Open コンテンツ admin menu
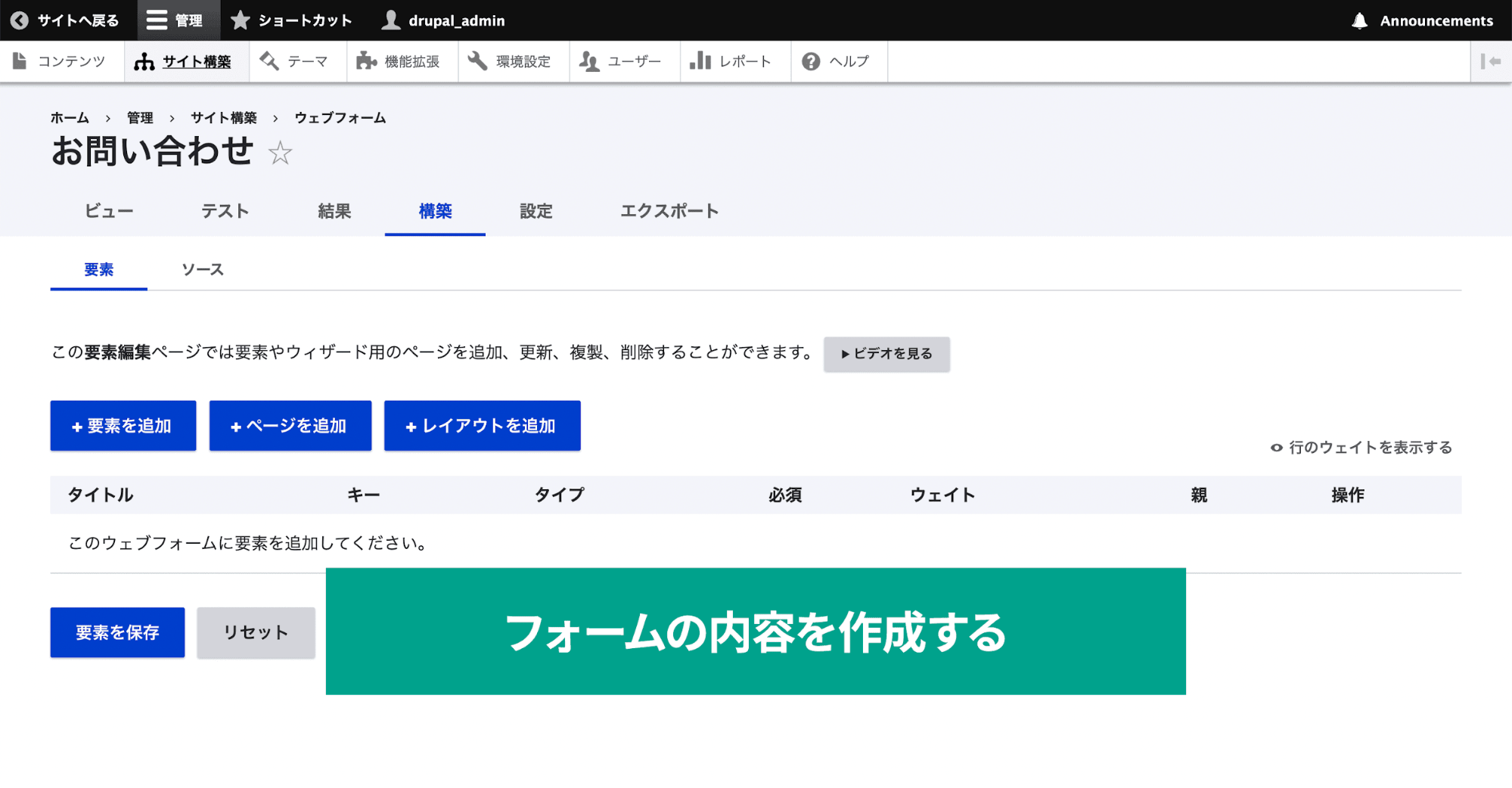The width and height of the screenshot is (1512, 788). [61, 61]
